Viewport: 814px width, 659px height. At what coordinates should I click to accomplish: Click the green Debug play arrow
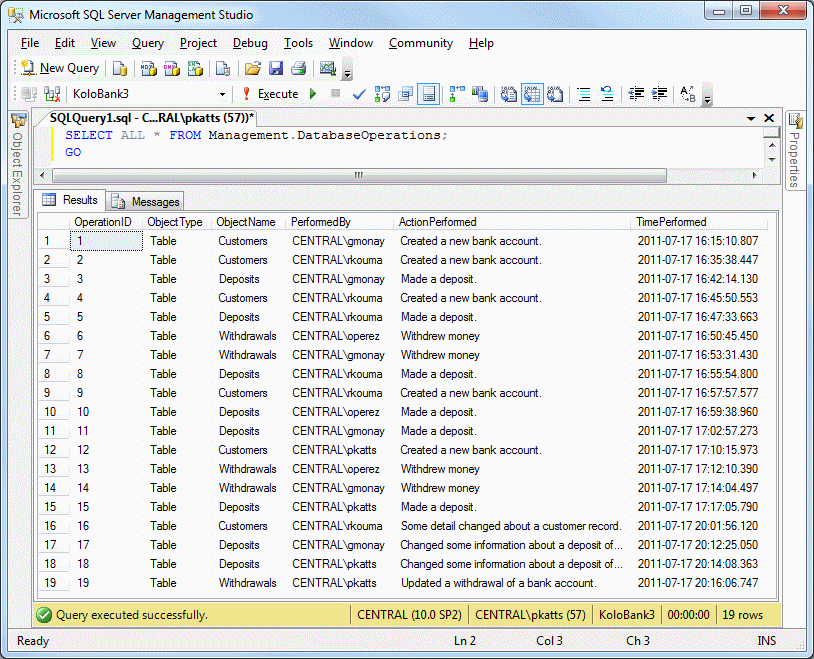(x=313, y=94)
